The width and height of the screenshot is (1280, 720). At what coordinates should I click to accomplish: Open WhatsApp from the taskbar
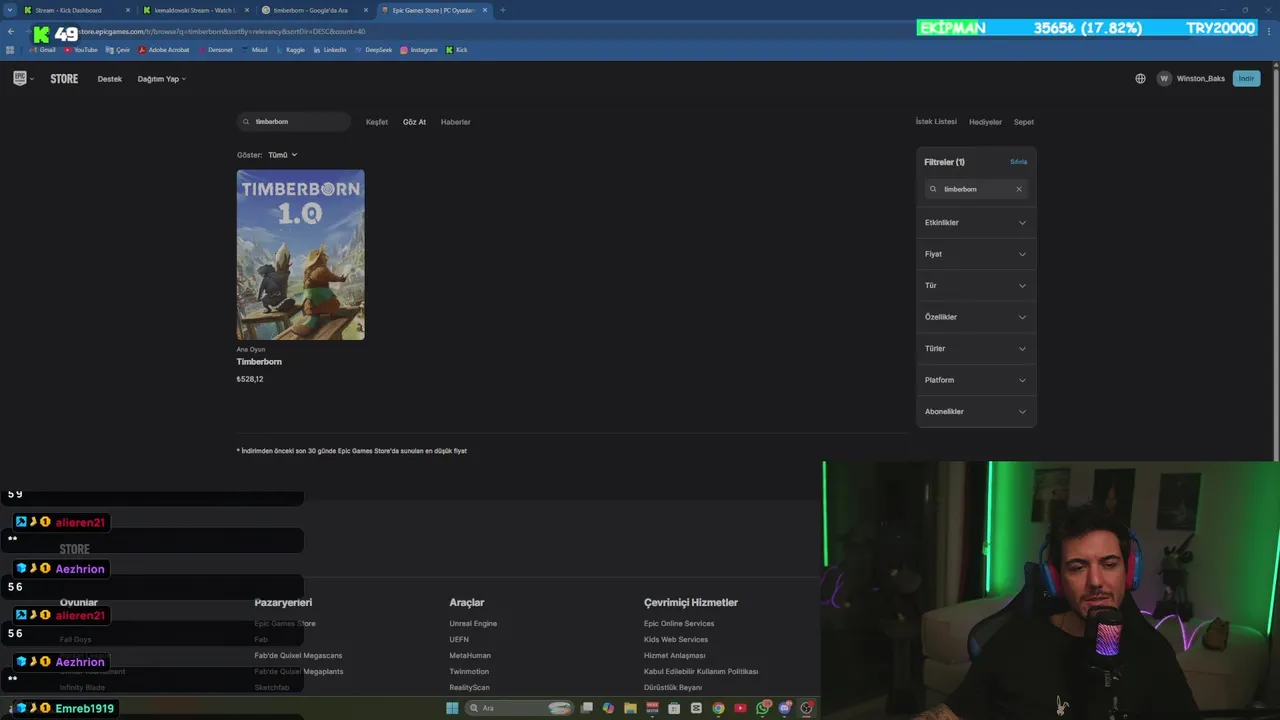coord(763,708)
